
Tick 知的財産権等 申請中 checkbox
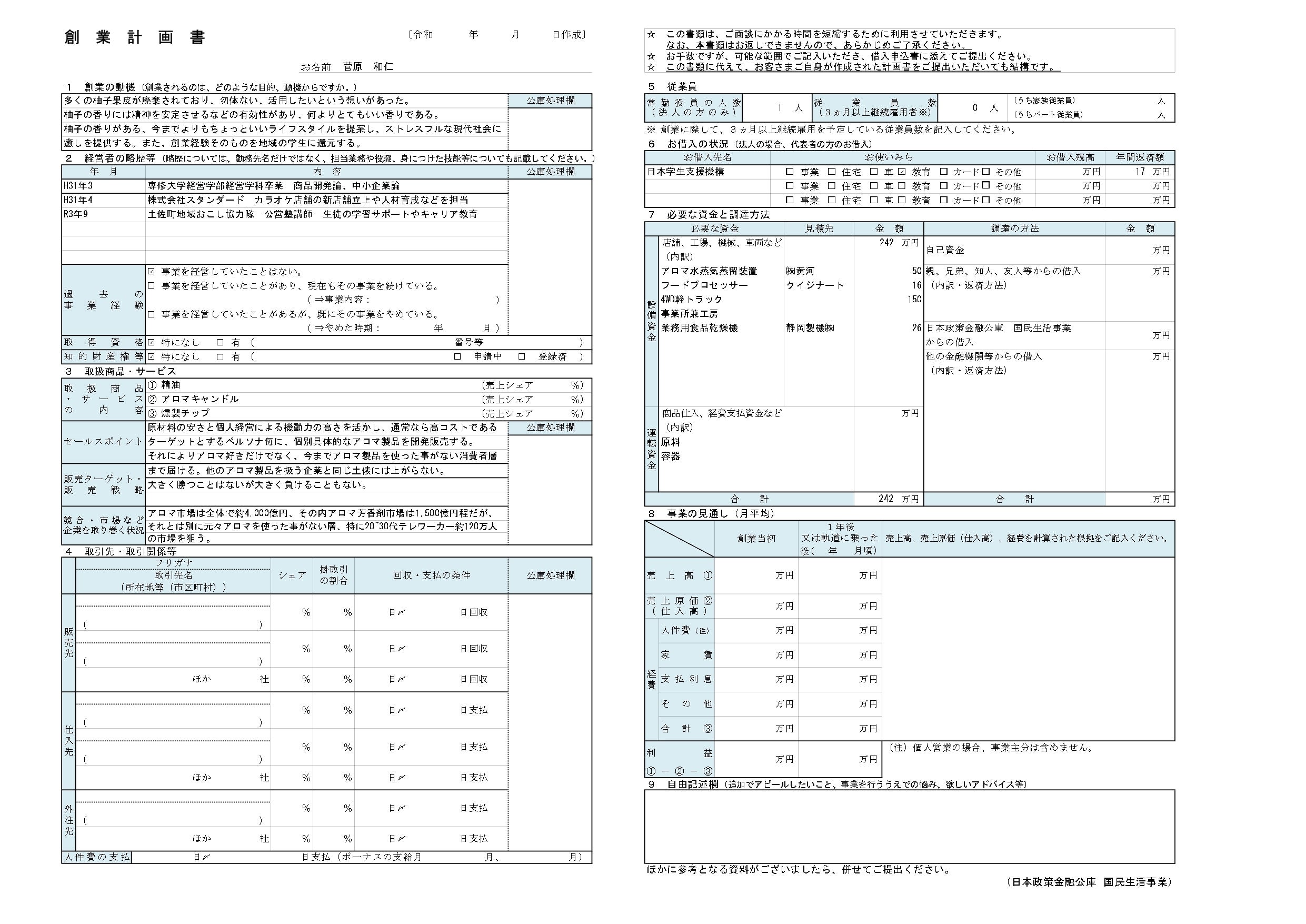[x=457, y=357]
